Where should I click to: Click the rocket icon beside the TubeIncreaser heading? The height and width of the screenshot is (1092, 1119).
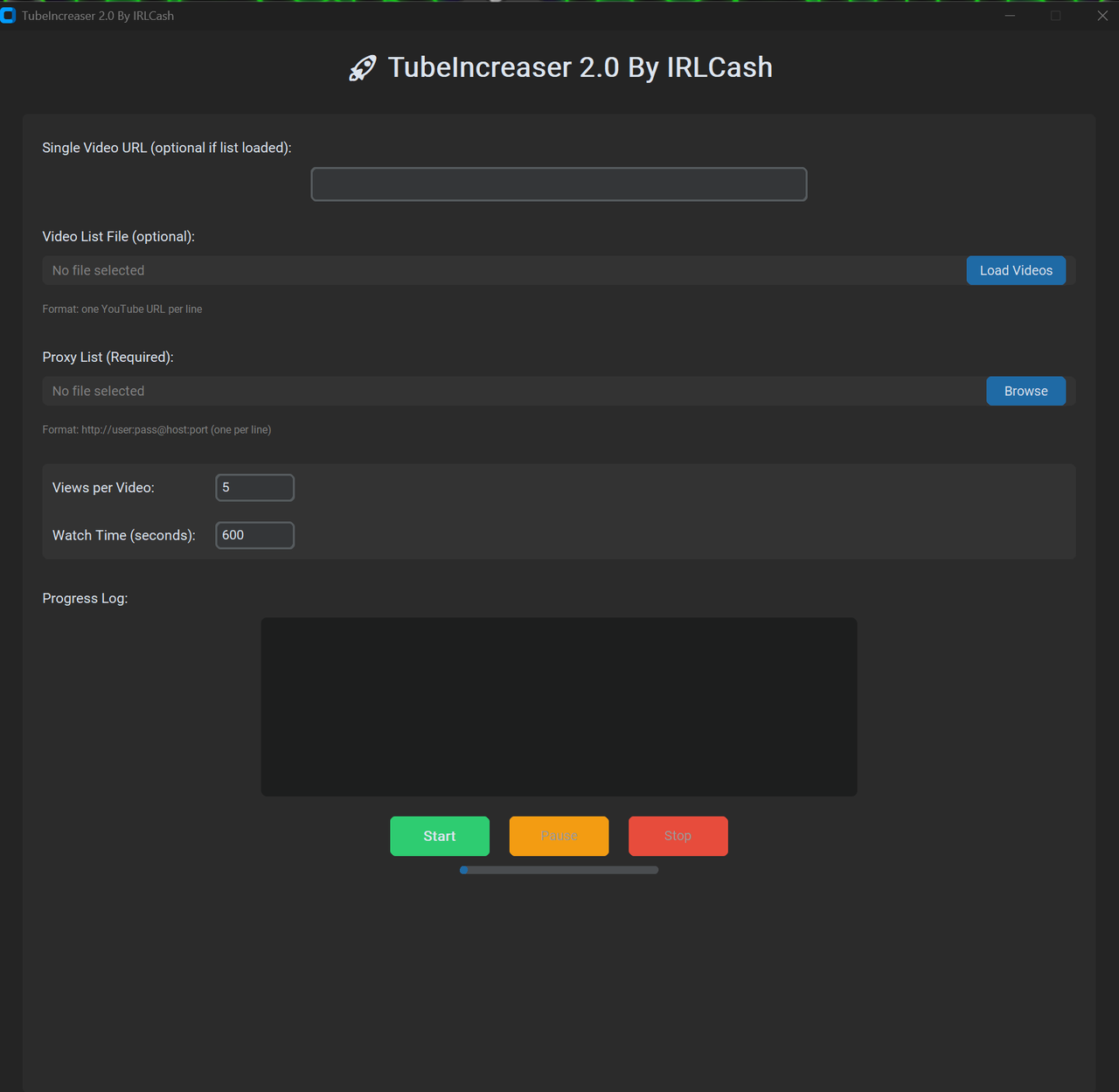coord(363,68)
